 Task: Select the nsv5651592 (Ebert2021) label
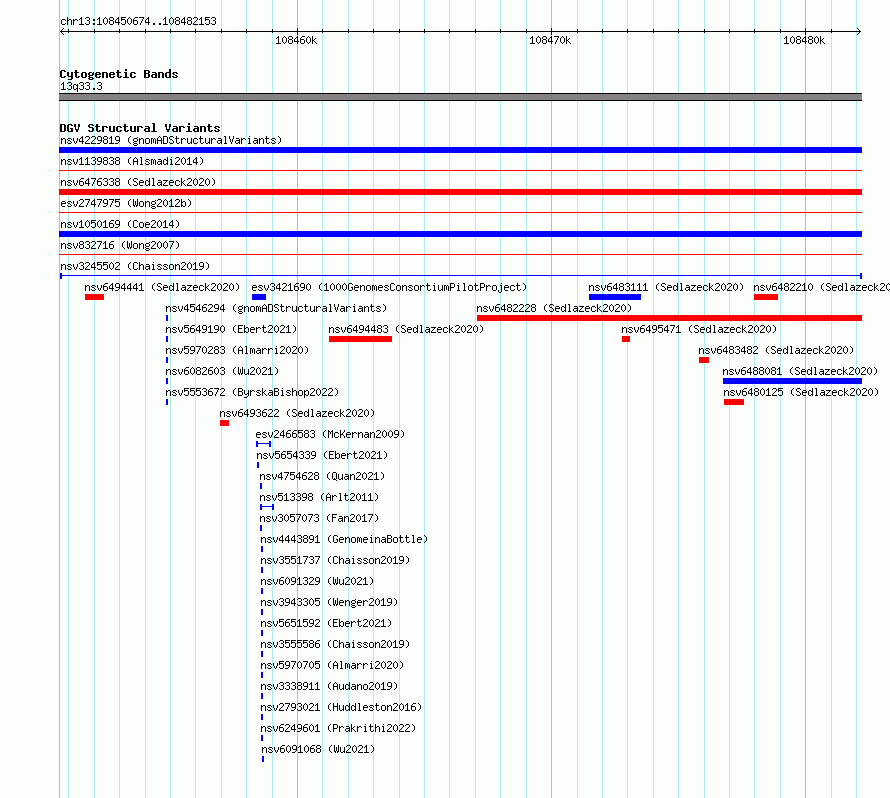click(x=326, y=623)
